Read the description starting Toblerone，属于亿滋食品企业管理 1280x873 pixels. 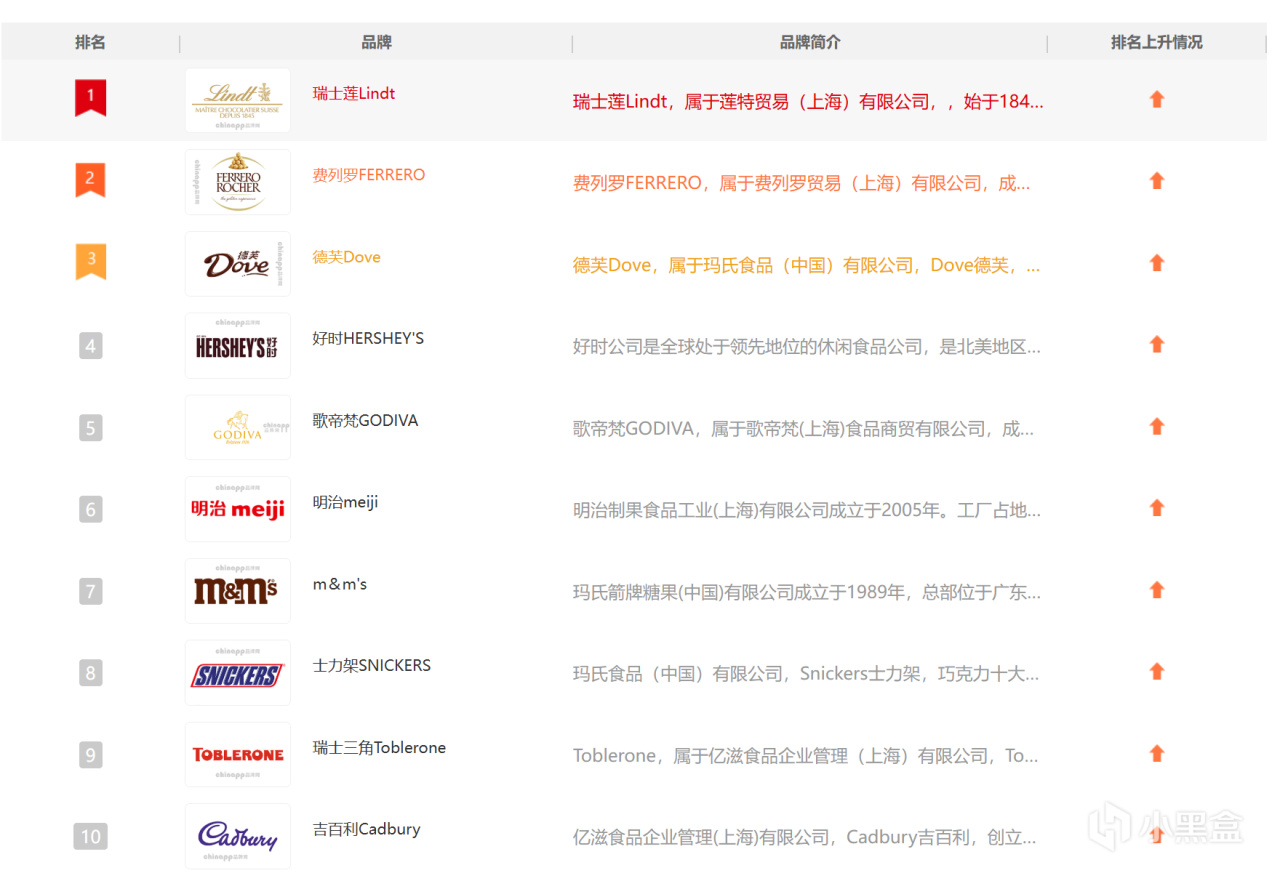click(805, 756)
